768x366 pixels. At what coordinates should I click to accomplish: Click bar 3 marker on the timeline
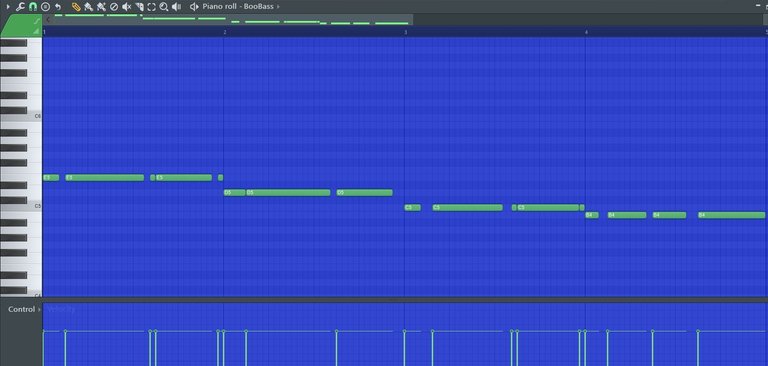point(406,32)
